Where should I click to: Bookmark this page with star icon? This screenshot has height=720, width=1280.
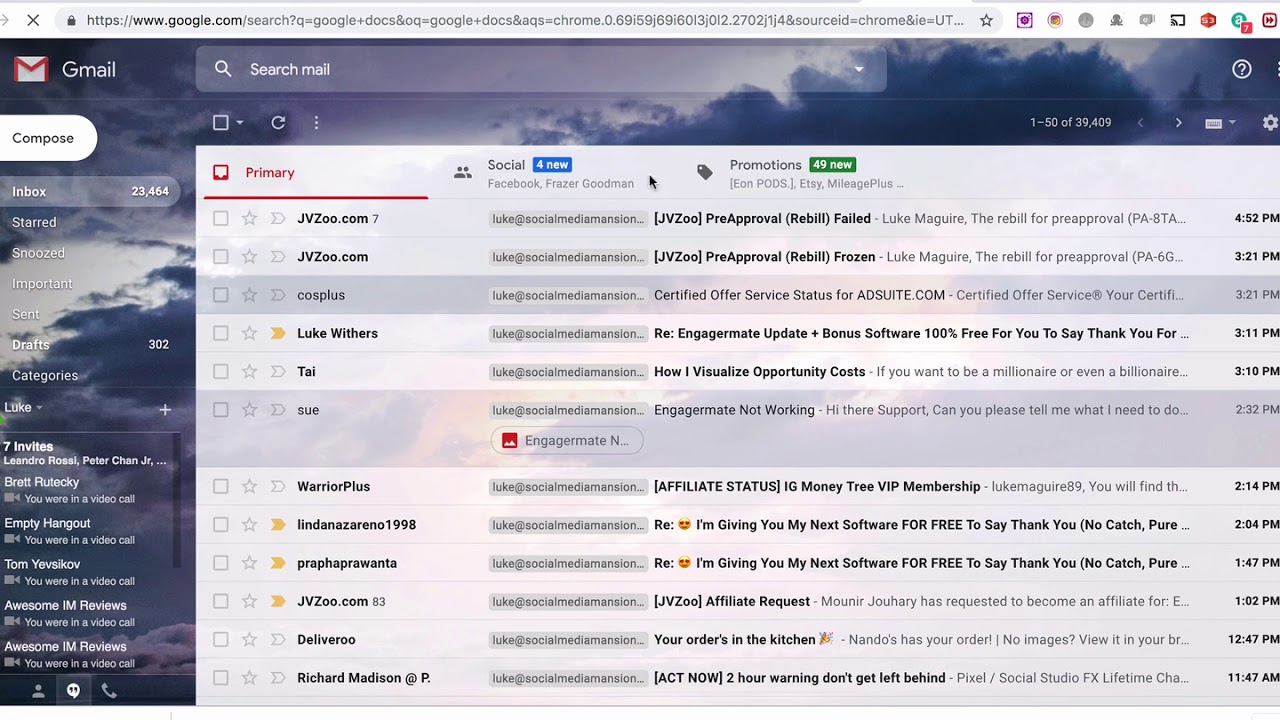(x=986, y=20)
